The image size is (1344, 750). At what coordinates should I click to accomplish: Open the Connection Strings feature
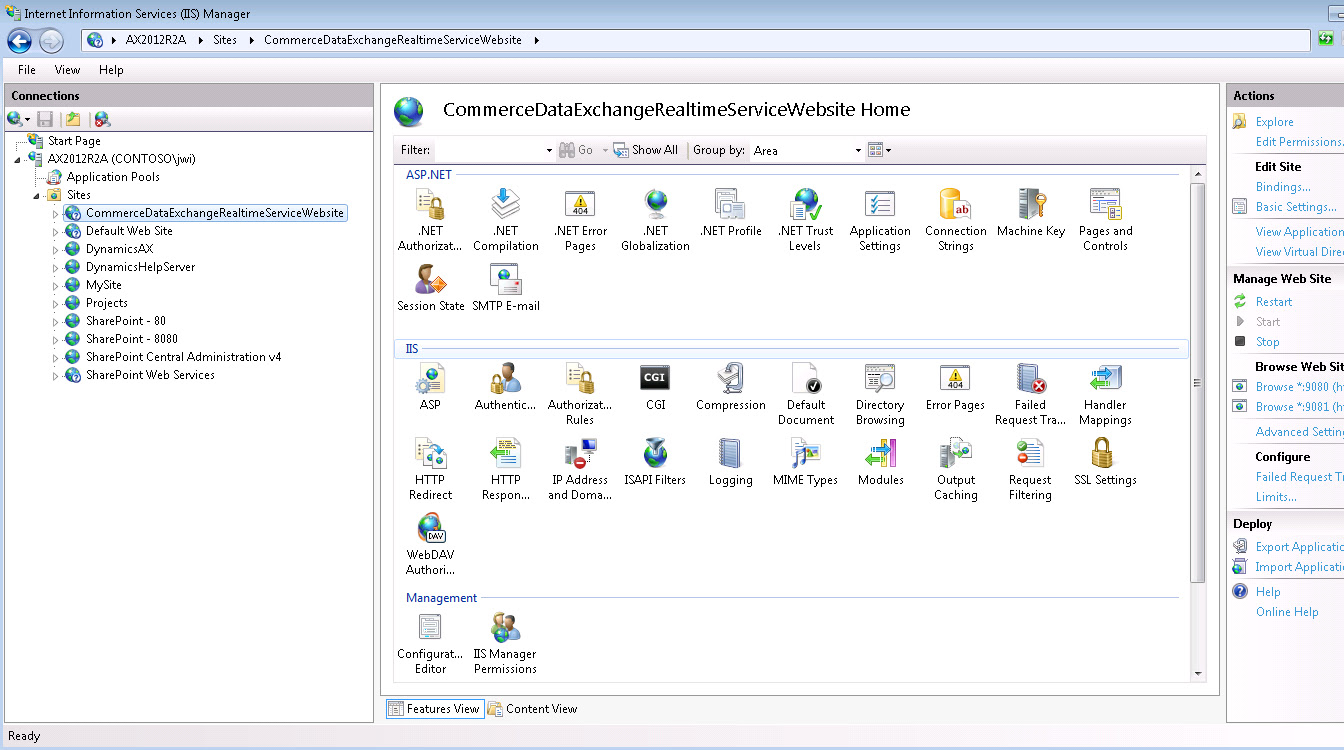coord(955,220)
